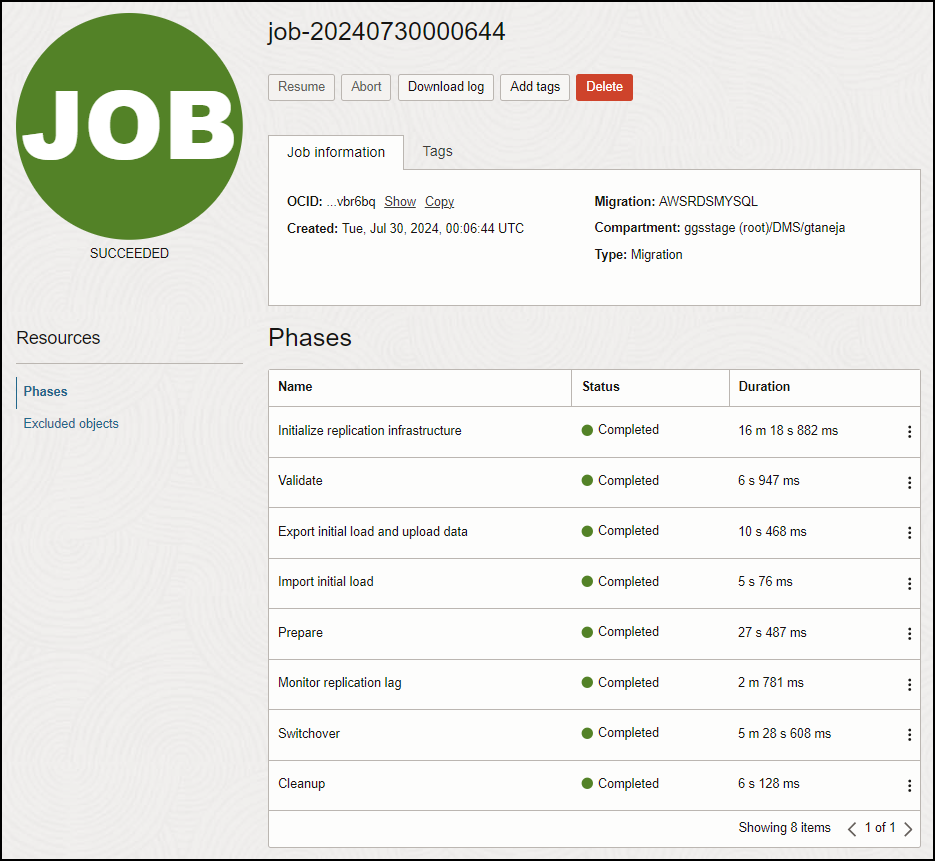Open the actions menu for Monitor replication lag
This screenshot has width=936, height=861.
point(909,684)
